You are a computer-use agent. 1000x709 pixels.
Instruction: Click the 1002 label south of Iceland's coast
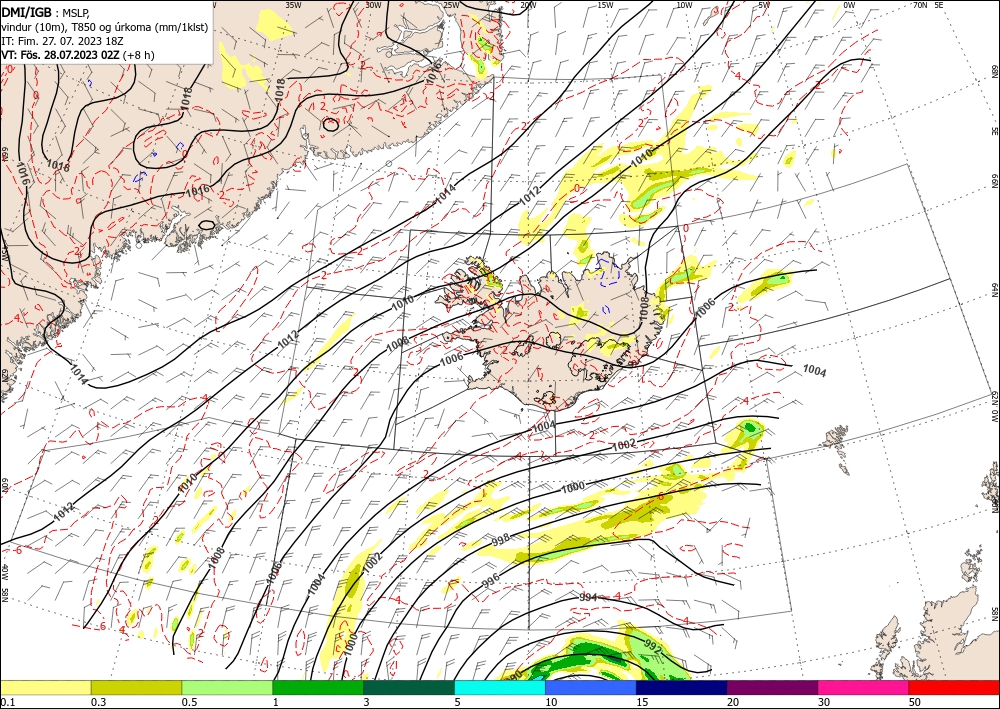[624, 444]
